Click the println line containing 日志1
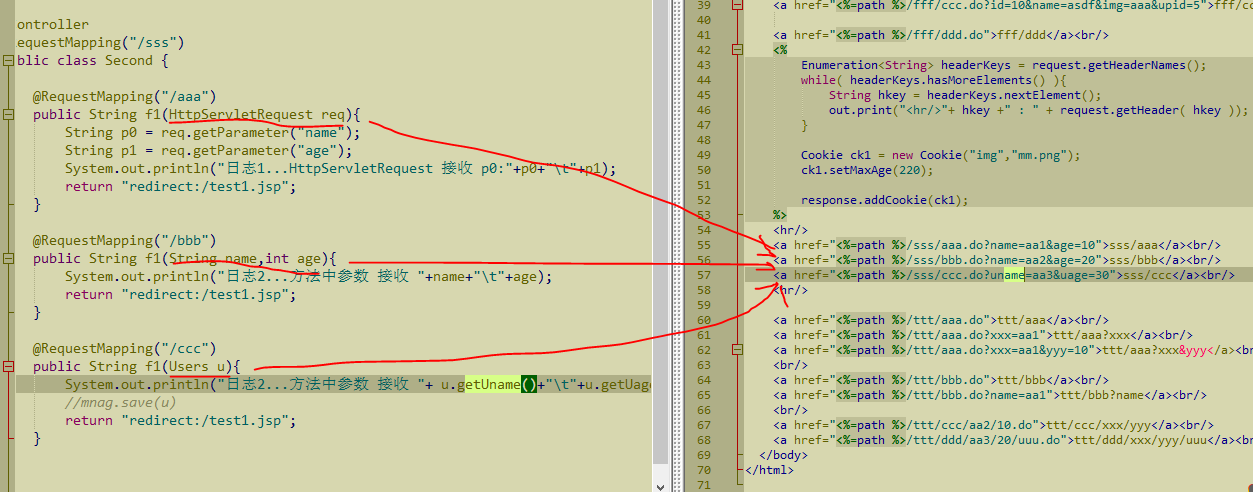1253x492 pixels. tap(340, 169)
